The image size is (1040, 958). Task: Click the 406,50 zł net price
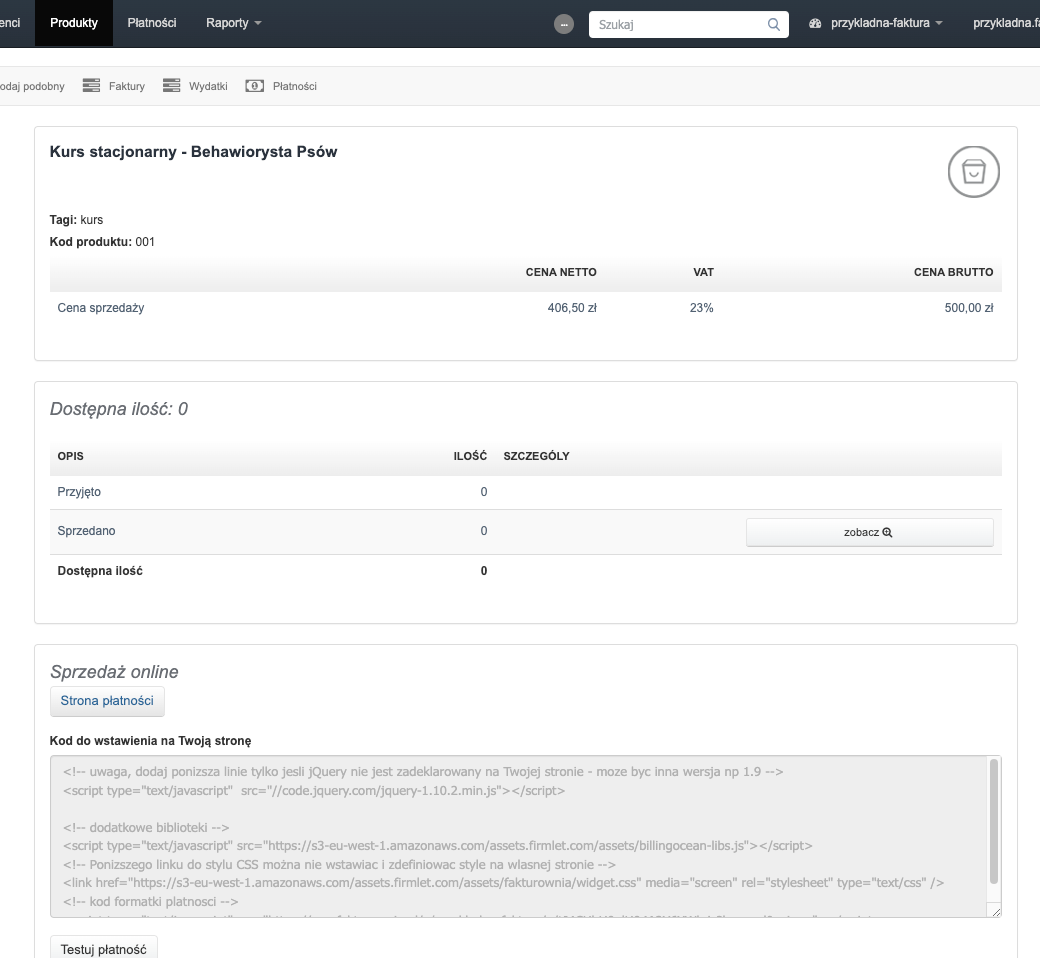(572, 308)
